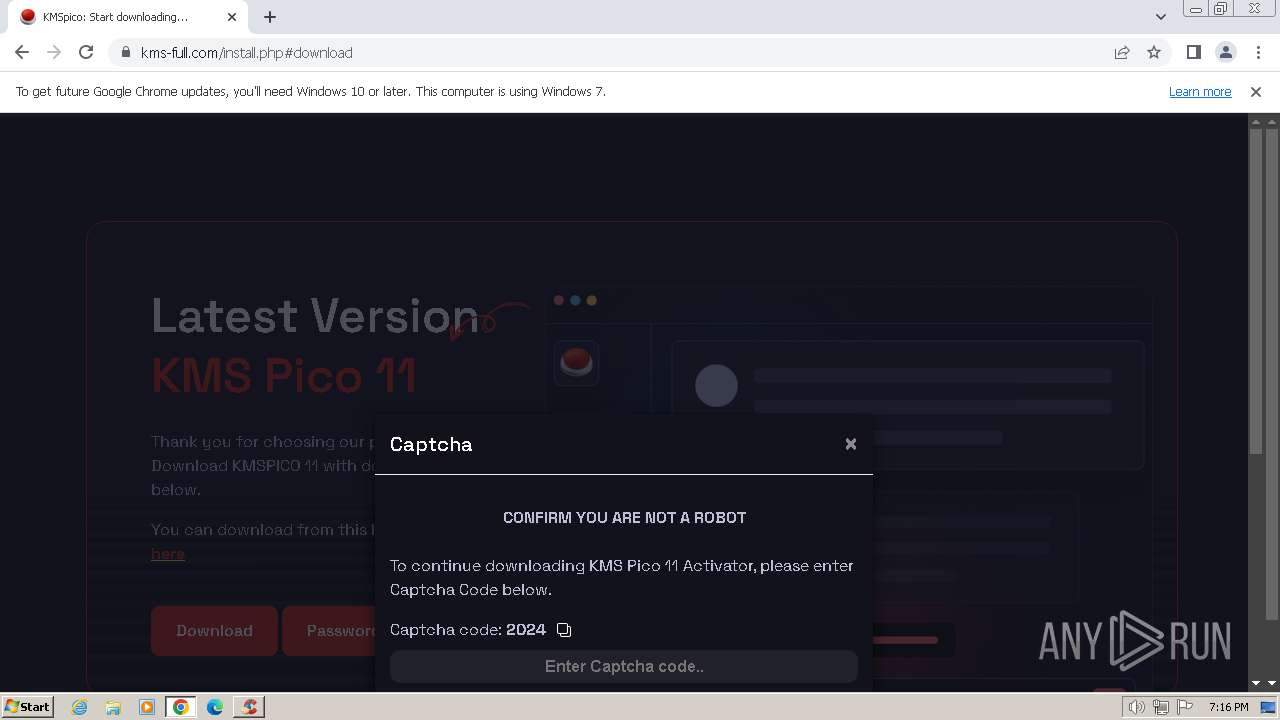Image resolution: width=1280 pixels, height=720 pixels.
Task: Expand the tab search dropdown
Action: coord(1160,16)
